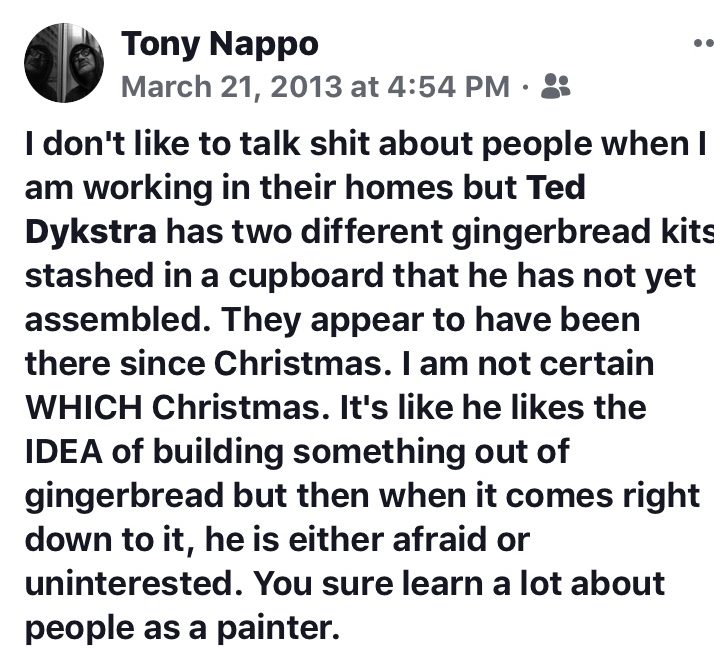The image size is (714, 669).
Task: Click the dot separator after the timestamp
Action: click(x=525, y=87)
